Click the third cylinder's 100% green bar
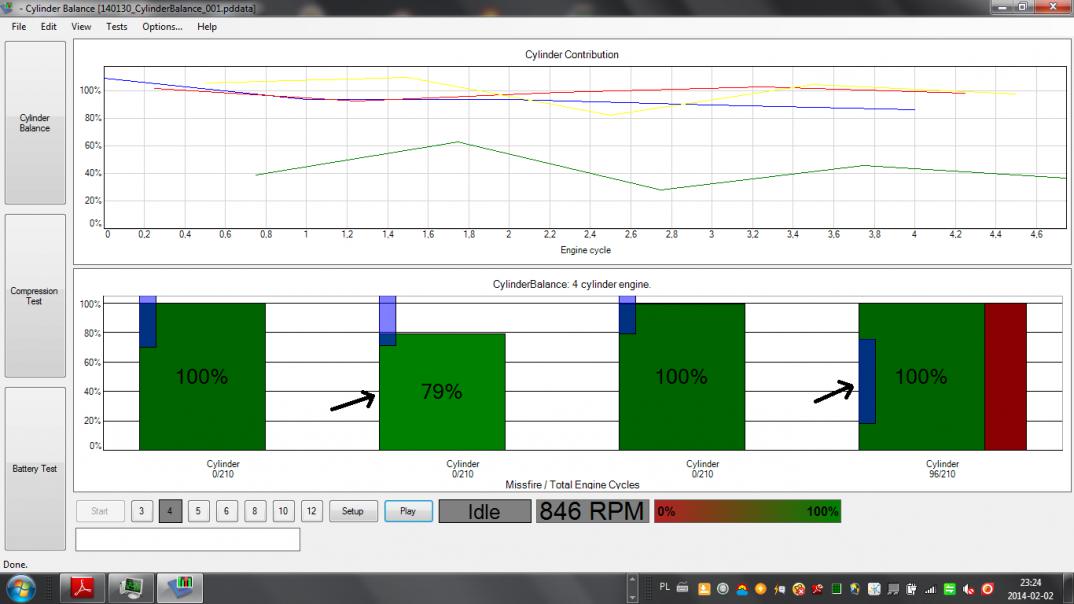The width and height of the screenshot is (1074, 604). [x=682, y=377]
